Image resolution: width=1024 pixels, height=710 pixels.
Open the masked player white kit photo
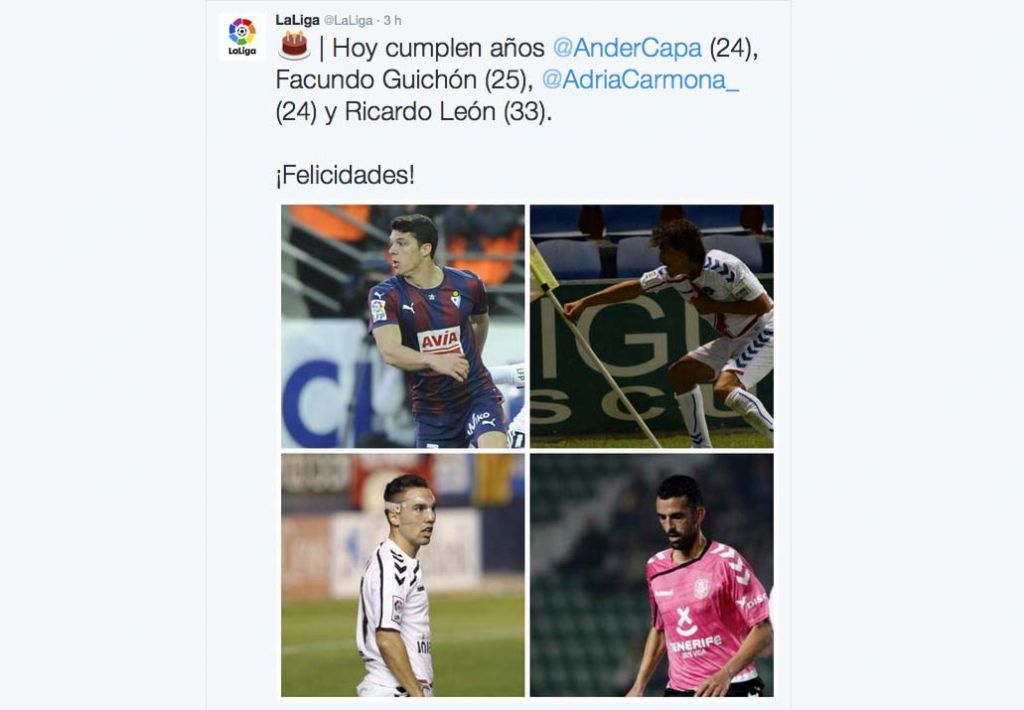pyautogui.click(x=403, y=575)
